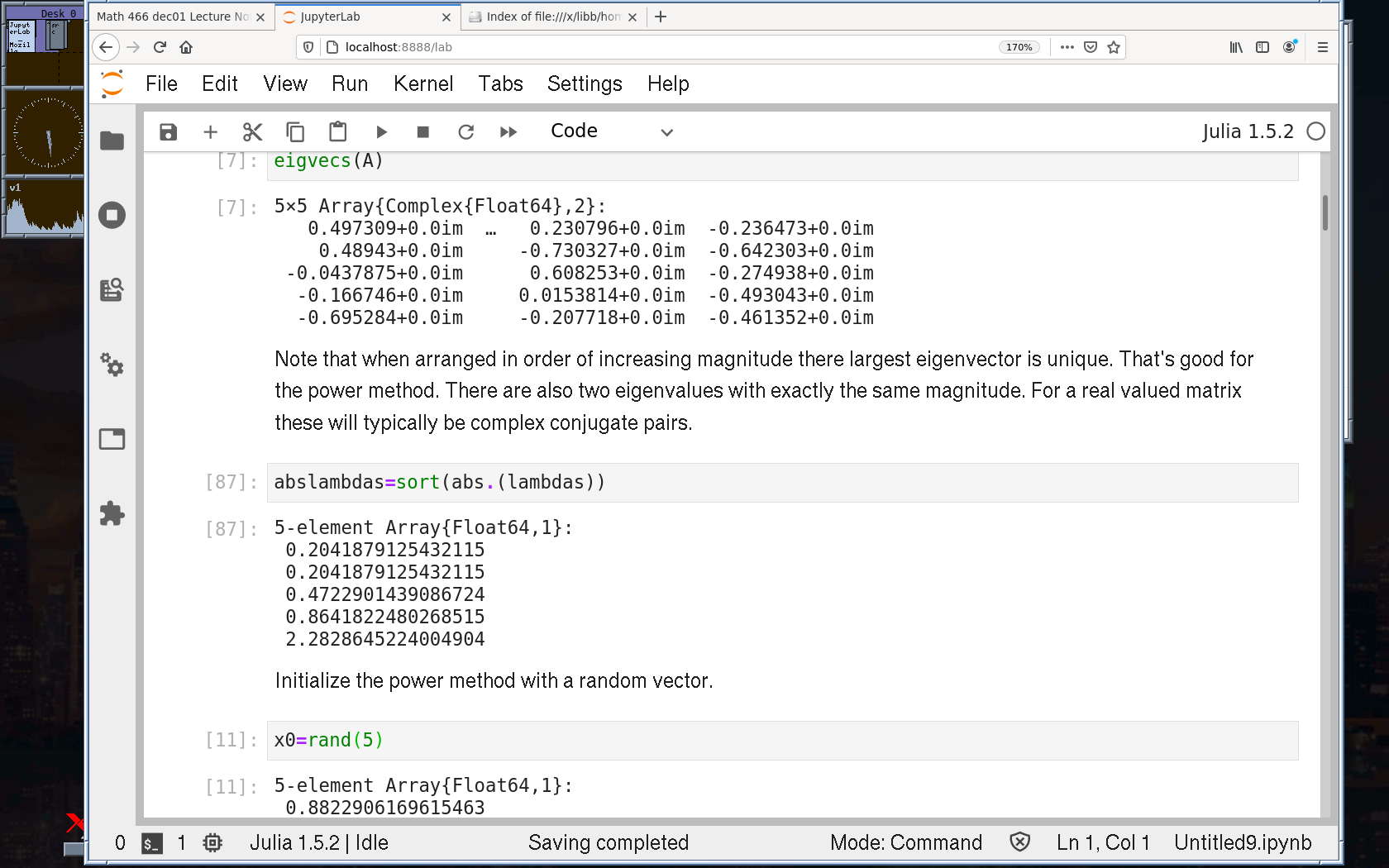Insert a new cell with the plus icon

210,132
